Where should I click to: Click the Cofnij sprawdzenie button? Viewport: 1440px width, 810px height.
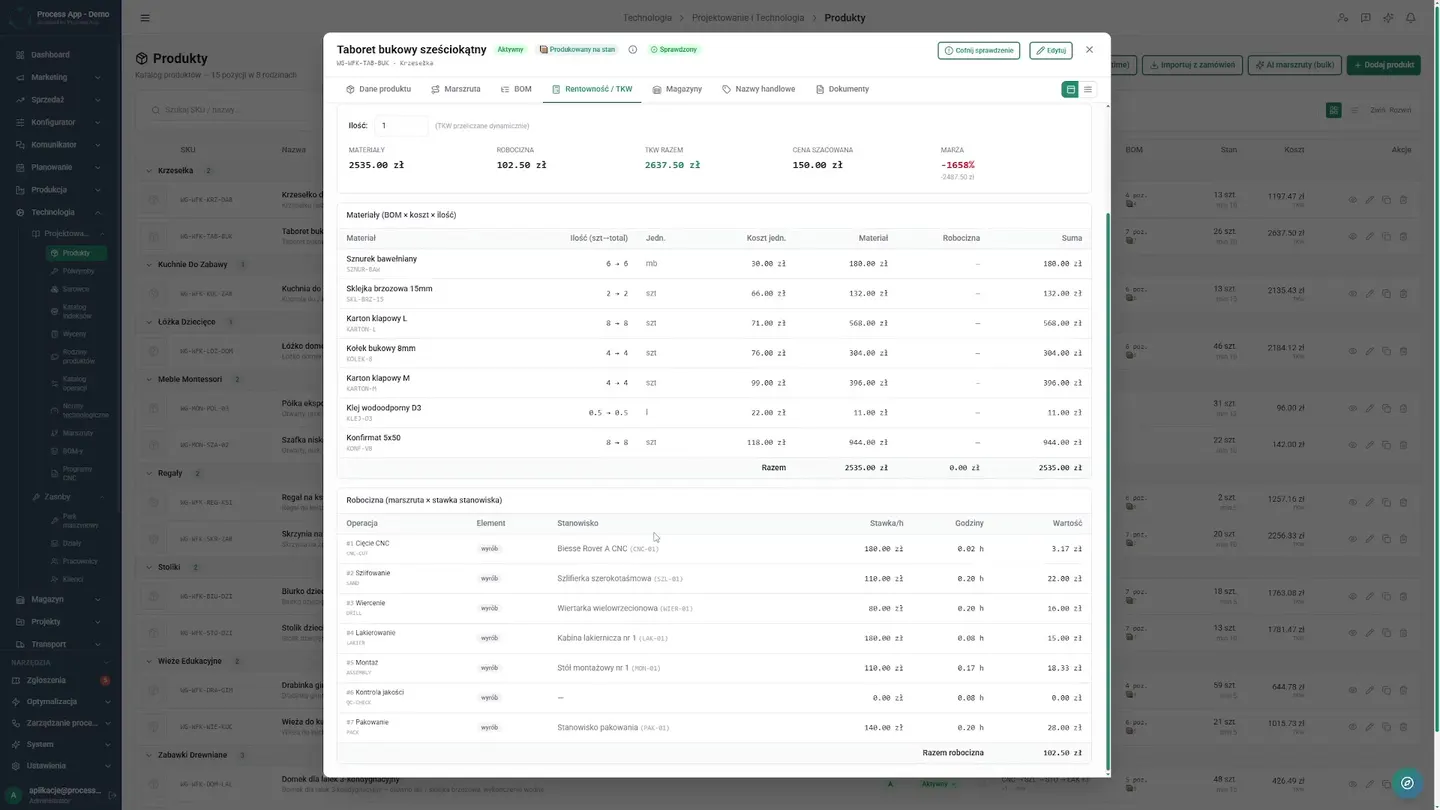tap(979, 50)
